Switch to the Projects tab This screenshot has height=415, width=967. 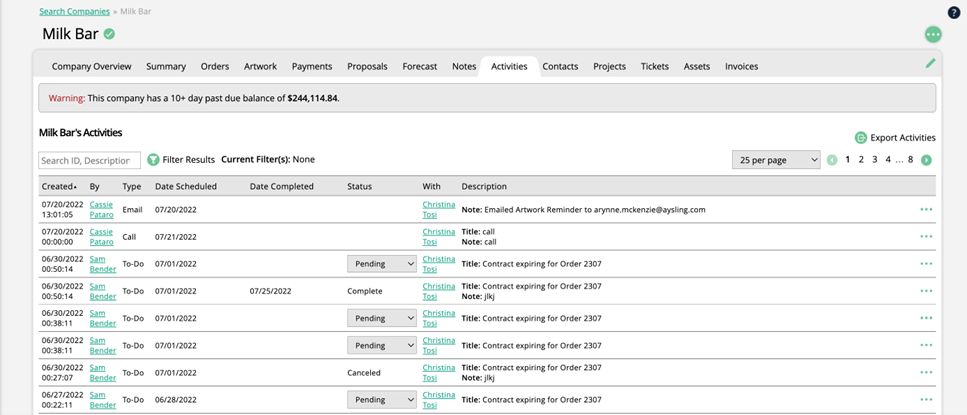[x=609, y=67]
